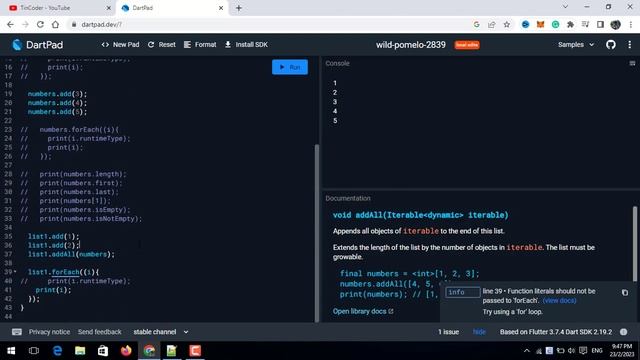Click line list1.addAll(numbers); in the editor
Viewport: 640px width, 360px height.
pos(71,254)
